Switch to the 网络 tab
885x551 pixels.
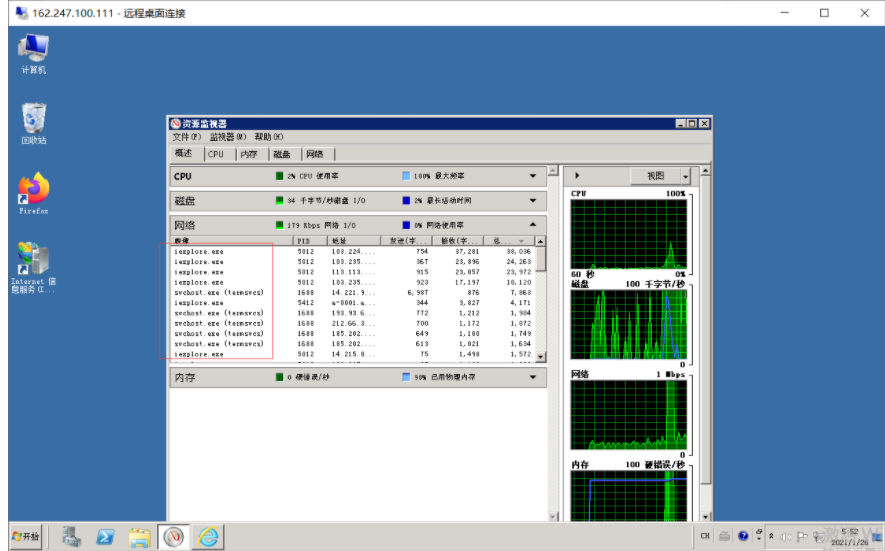(315, 154)
